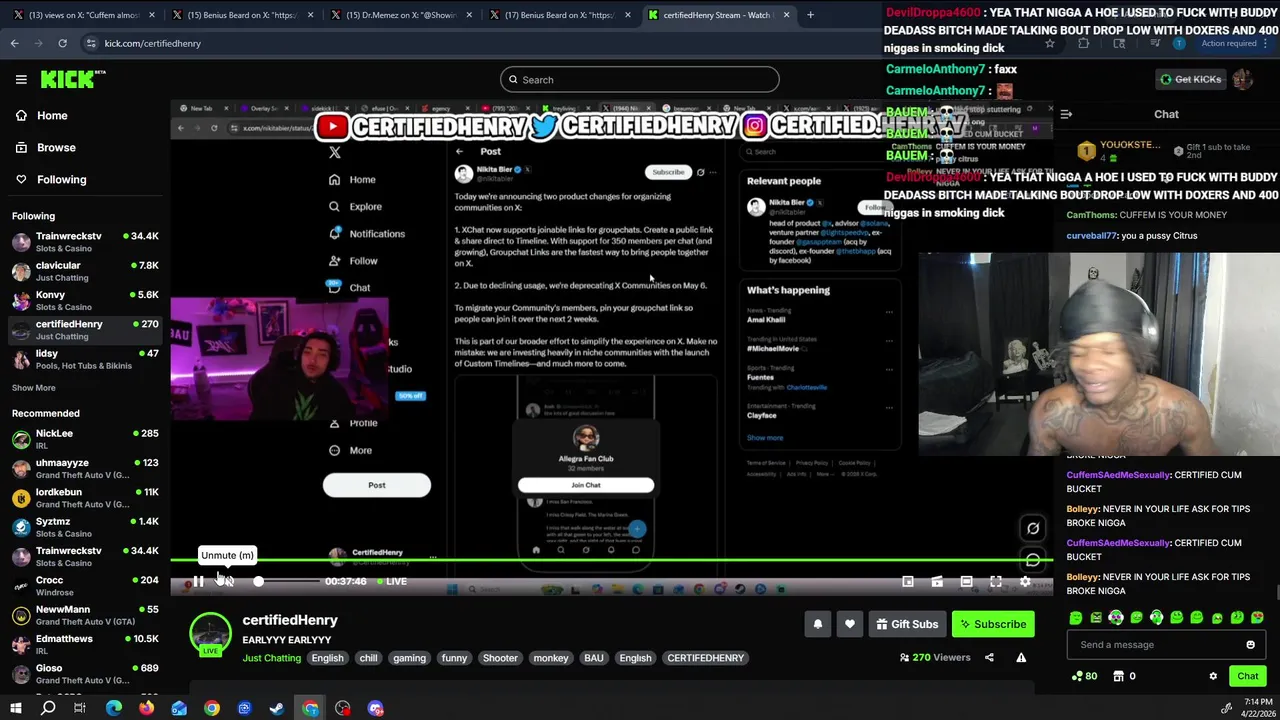Open uhmaayyze recommended channel
Image resolution: width=1280 pixels, height=720 pixels.
coord(85,468)
